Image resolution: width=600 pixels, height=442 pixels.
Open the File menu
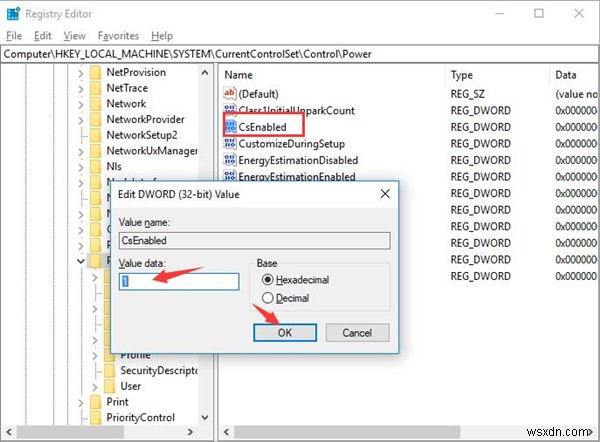tap(14, 36)
